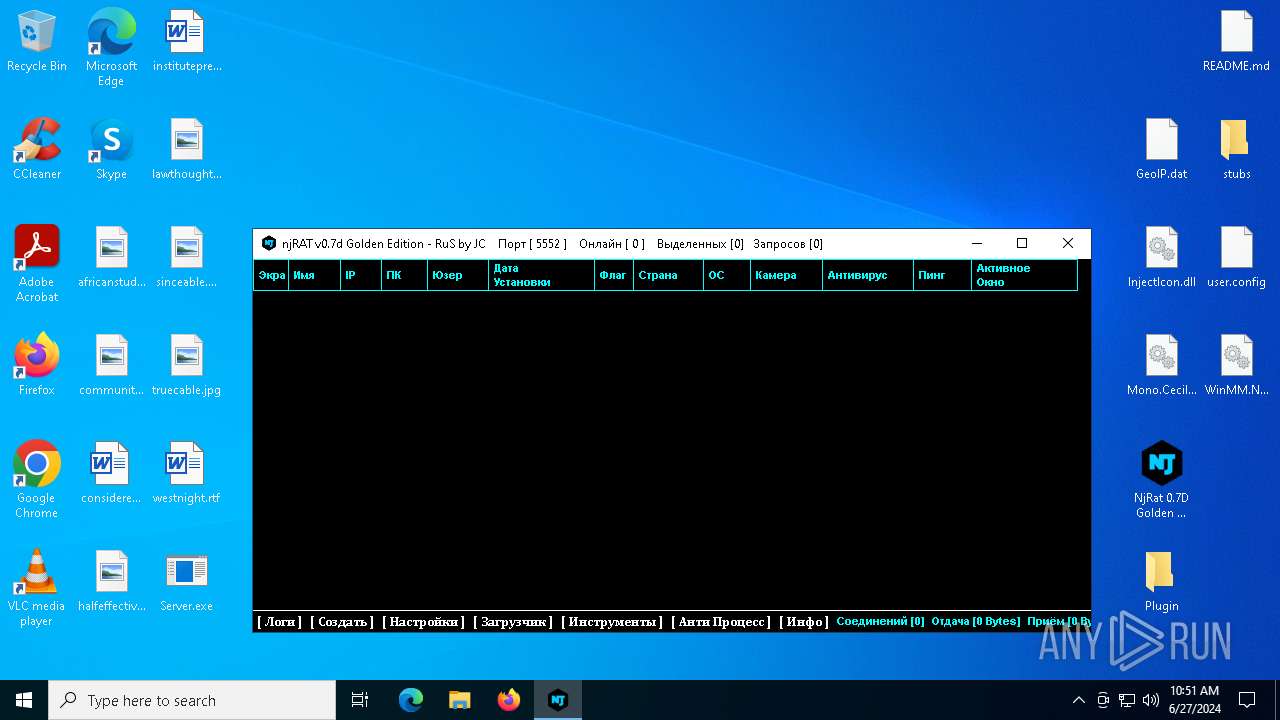The height and width of the screenshot is (720, 1280).
Task: Click the Порт [ 5552 ] title text
Action: pos(532,244)
